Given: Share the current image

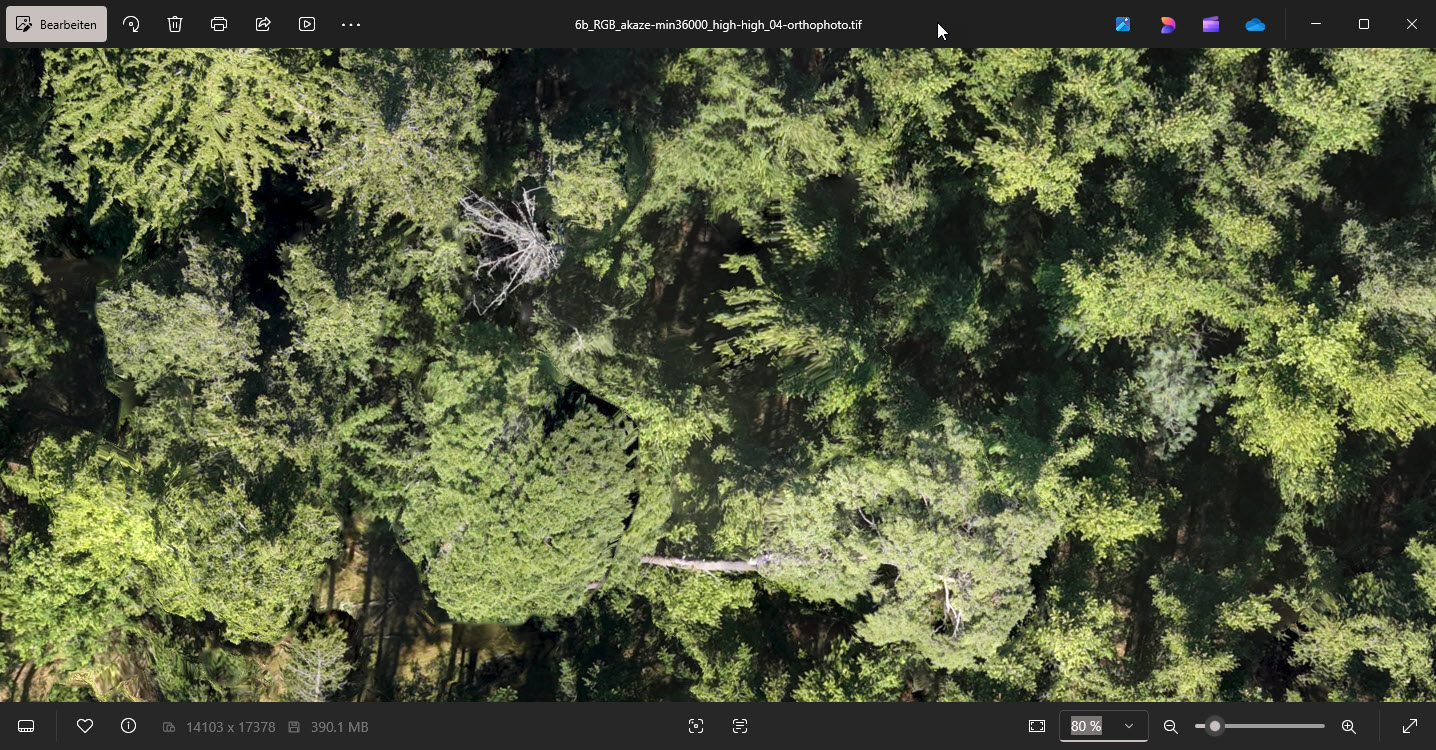Looking at the screenshot, I should 262,24.
